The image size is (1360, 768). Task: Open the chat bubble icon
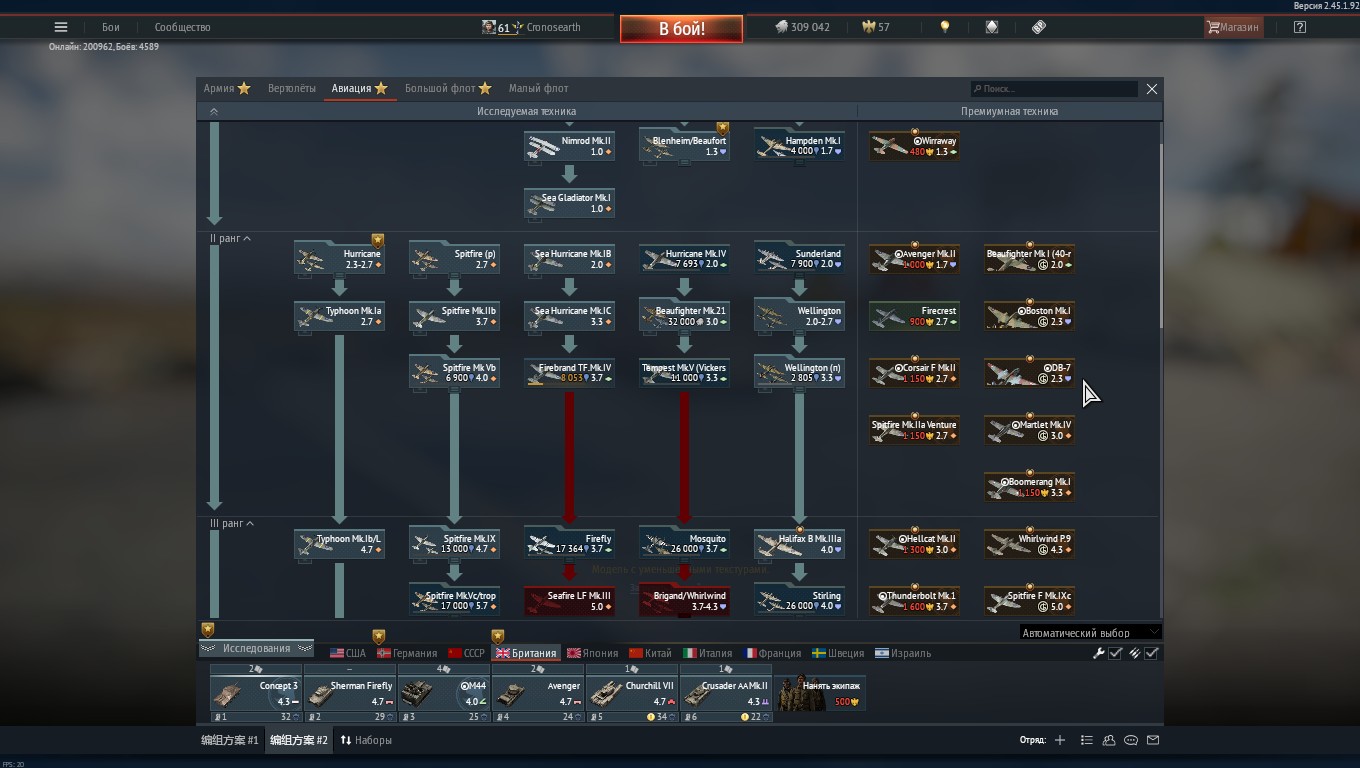click(1131, 740)
